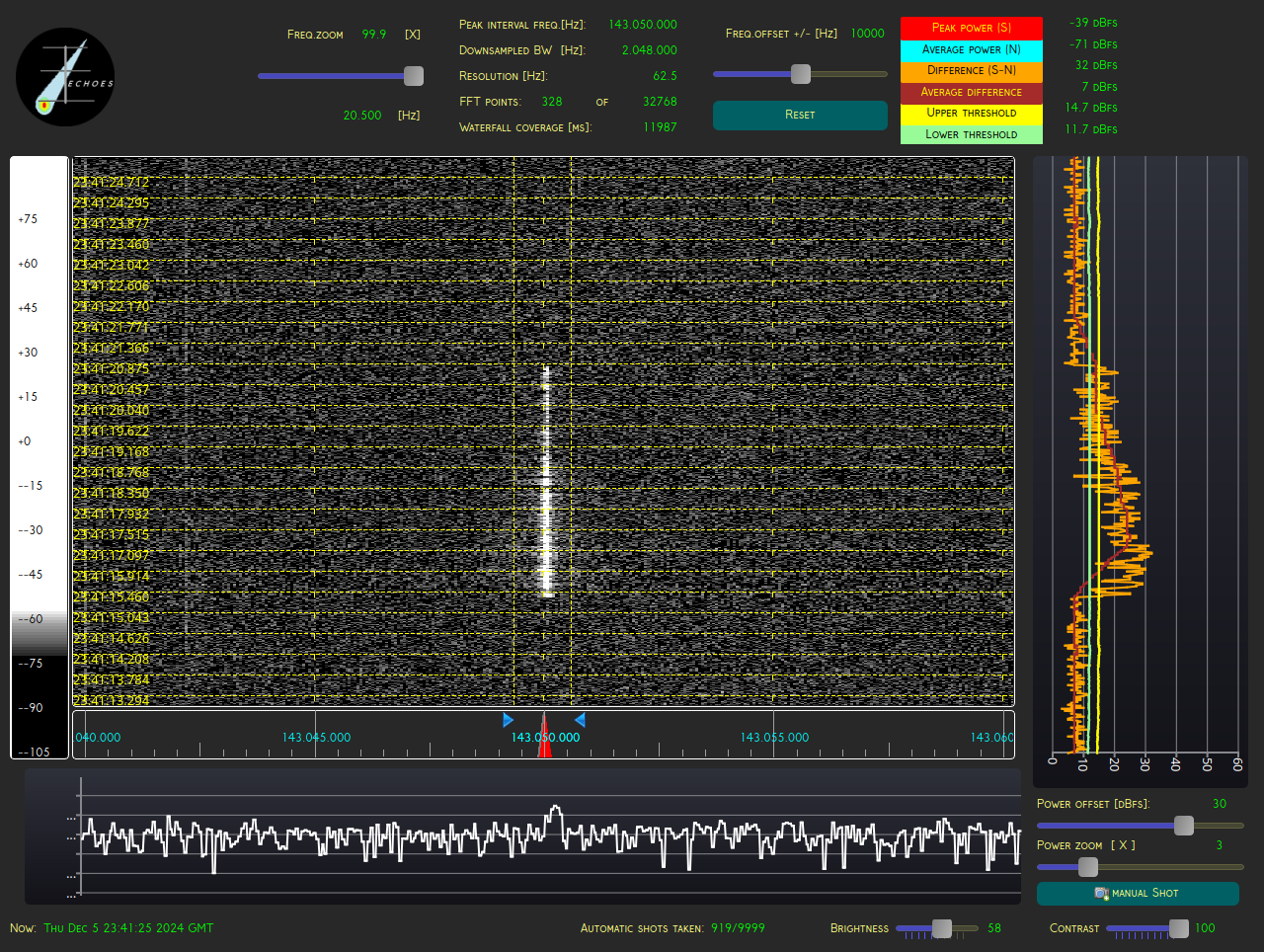1264x952 pixels.
Task: Click the -71 dBfs average power reading
Action: (1093, 44)
